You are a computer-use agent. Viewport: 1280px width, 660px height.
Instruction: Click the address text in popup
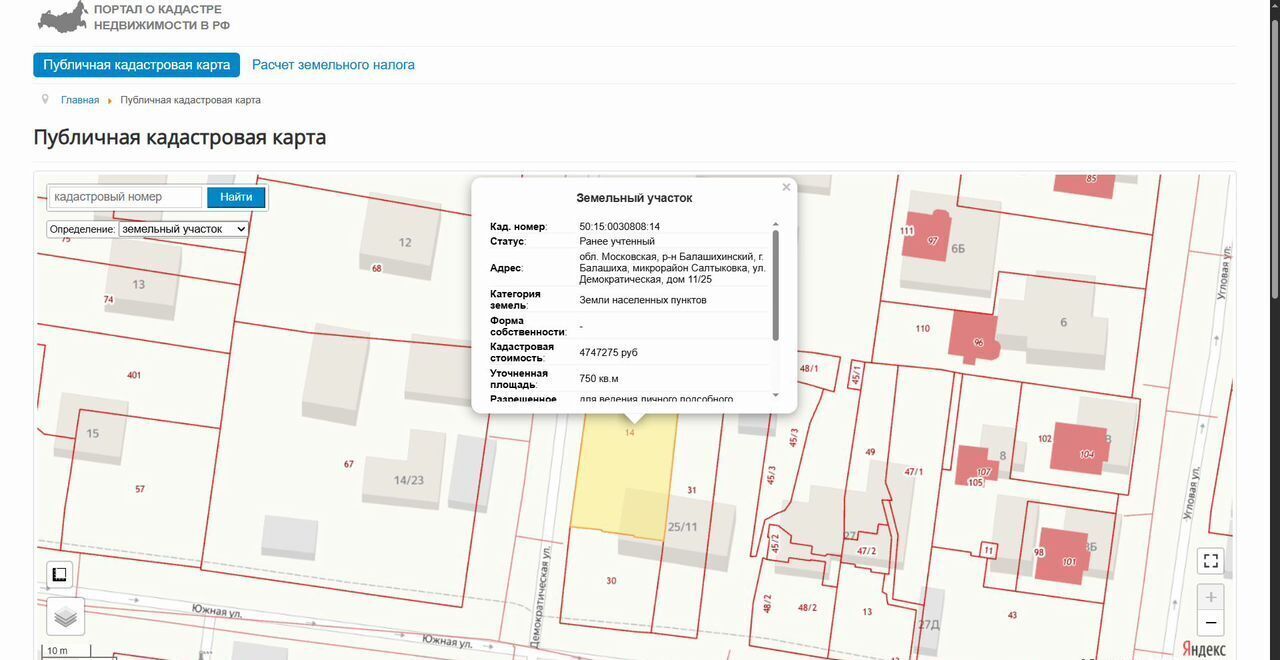[x=672, y=268]
